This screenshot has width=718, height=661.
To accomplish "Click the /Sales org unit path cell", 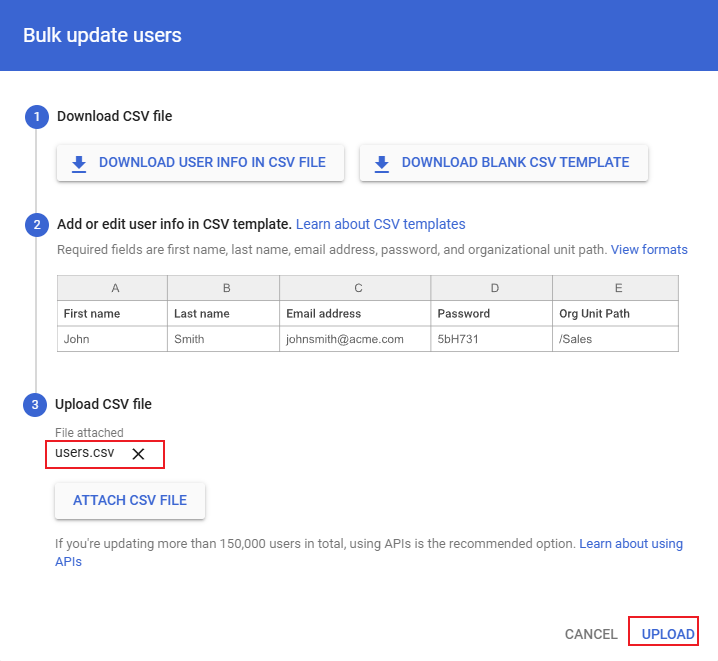I will (x=576, y=339).
